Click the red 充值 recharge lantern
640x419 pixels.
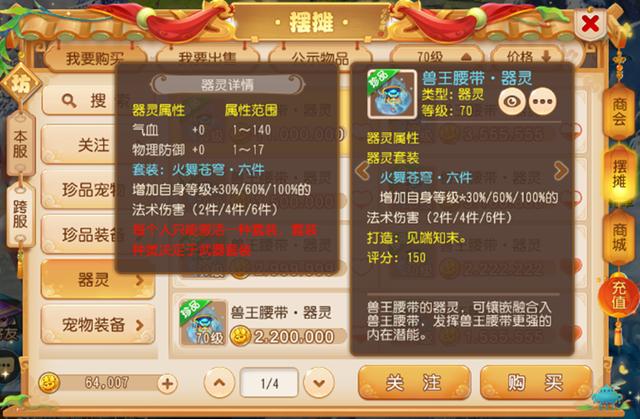[x=619, y=295]
